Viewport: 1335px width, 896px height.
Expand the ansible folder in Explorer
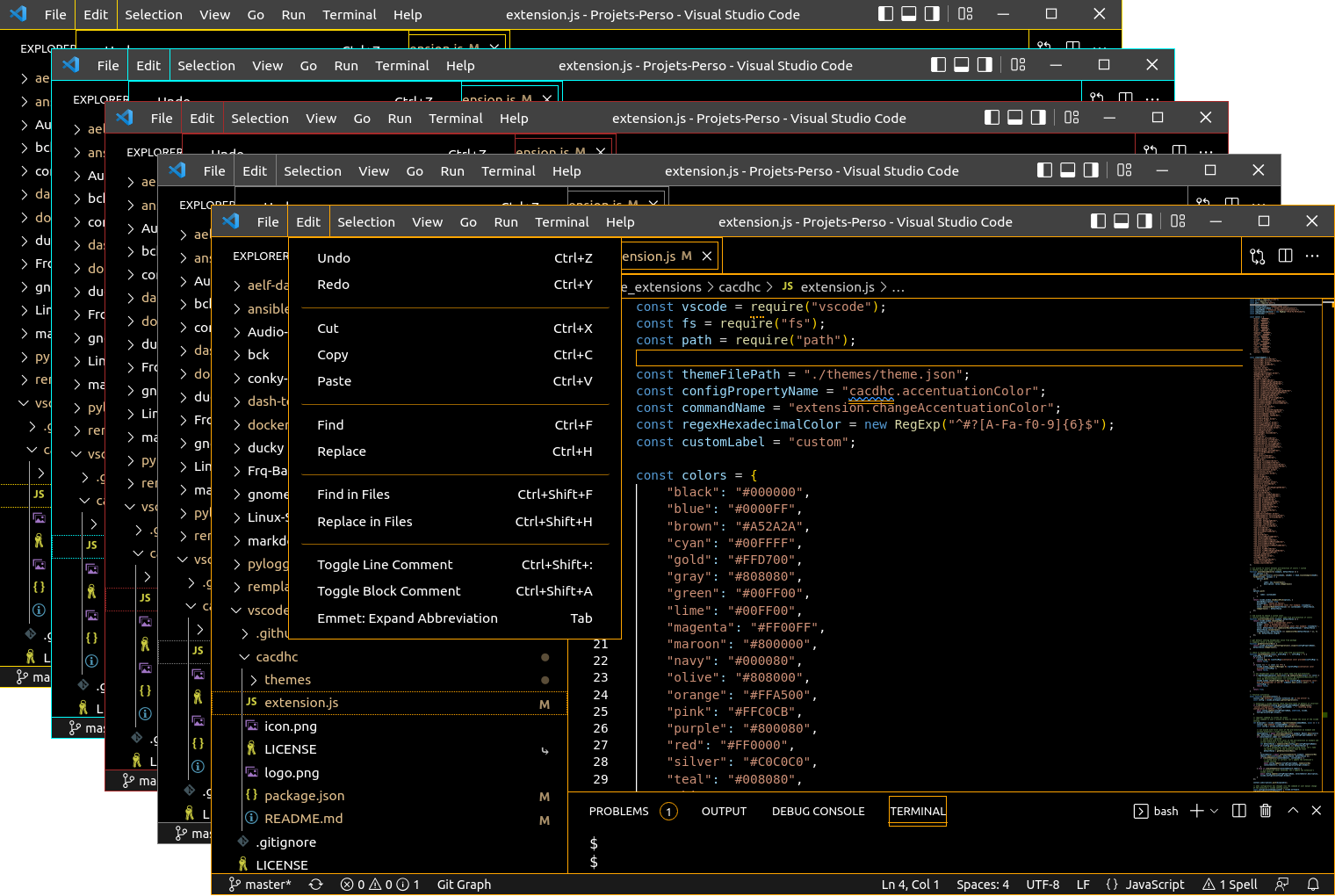pos(237,309)
